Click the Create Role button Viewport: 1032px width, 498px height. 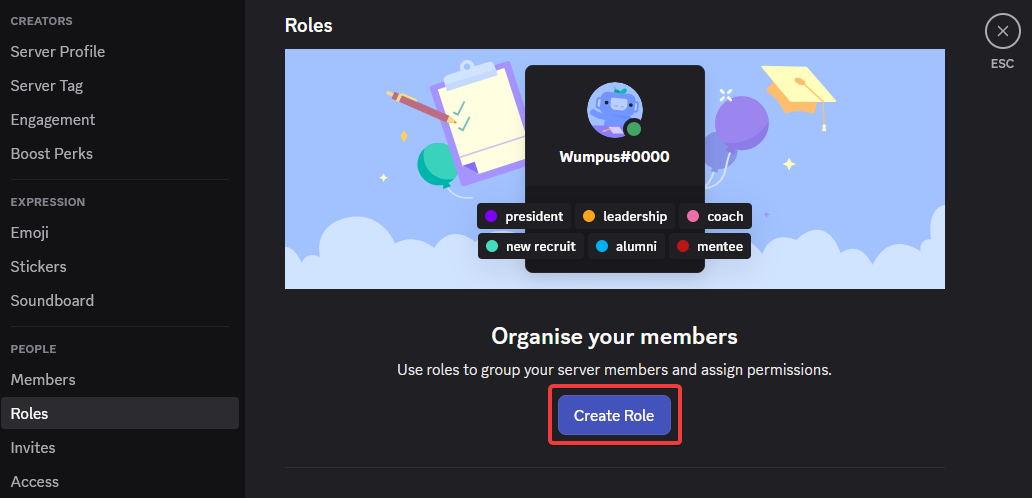pyautogui.click(x=614, y=415)
